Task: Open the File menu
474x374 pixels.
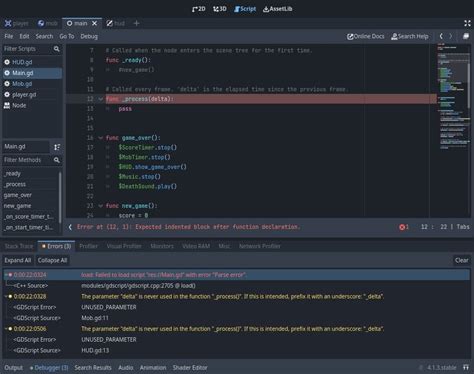Action: point(9,36)
